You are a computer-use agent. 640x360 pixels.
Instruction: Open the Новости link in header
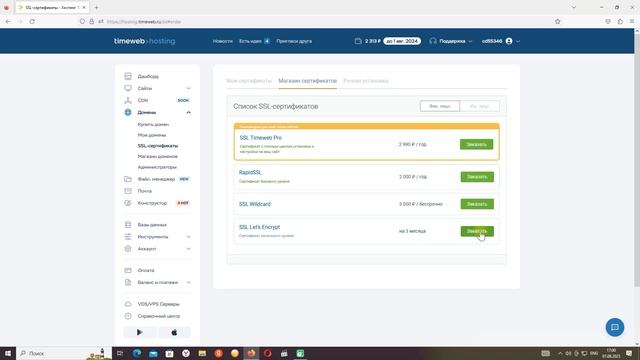[223, 41]
